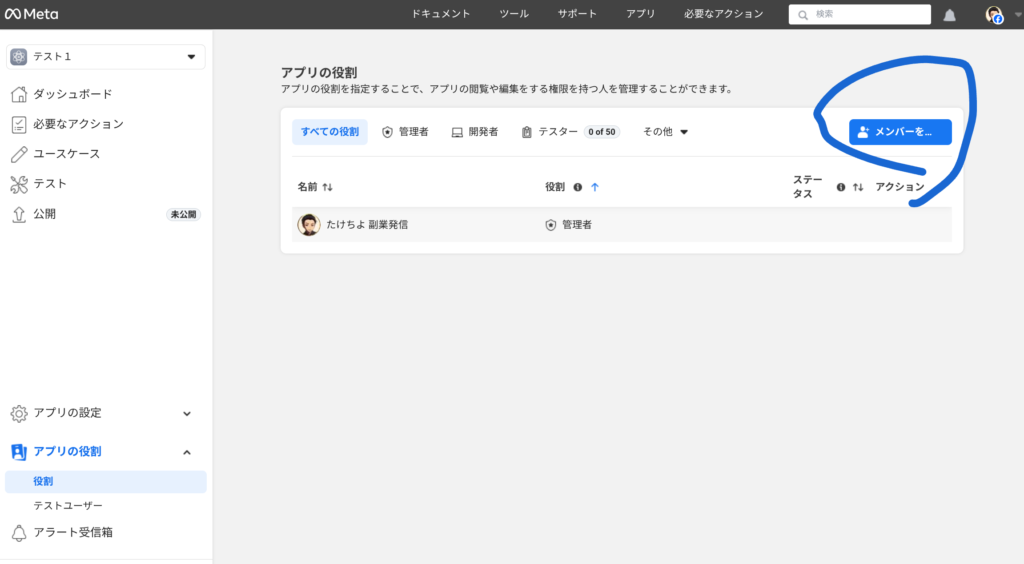The width and height of the screenshot is (1024, 564).
Task: Click the blue sort arrow for 役割
Action: [x=594, y=187]
